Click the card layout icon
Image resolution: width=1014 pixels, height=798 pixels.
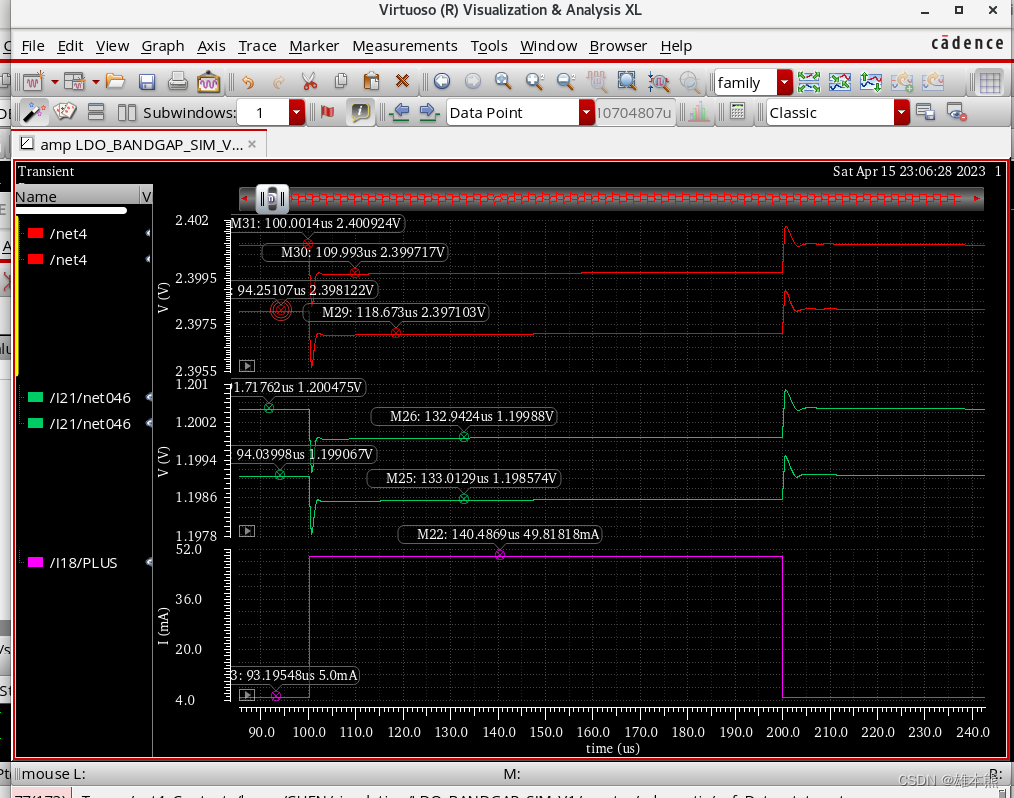pyautogui.click(x=65, y=112)
